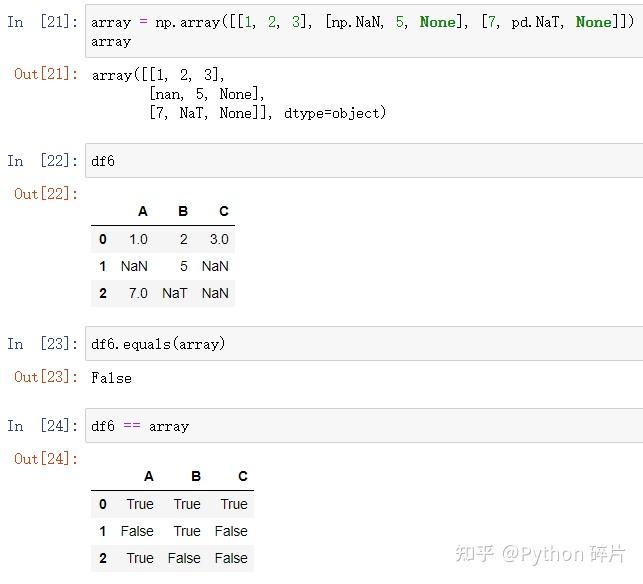
Task: Click value 3.0 in df6 table
Action: click(x=219, y=239)
